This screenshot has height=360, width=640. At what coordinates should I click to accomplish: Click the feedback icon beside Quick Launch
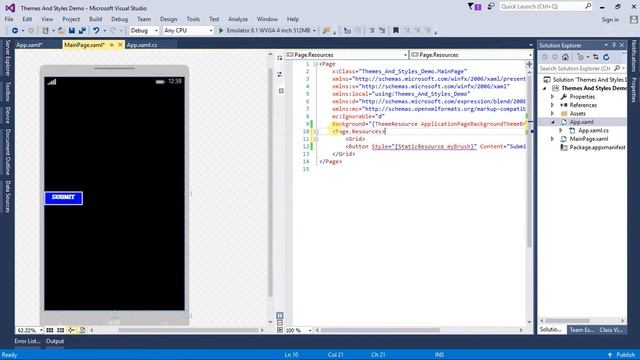[491, 7]
